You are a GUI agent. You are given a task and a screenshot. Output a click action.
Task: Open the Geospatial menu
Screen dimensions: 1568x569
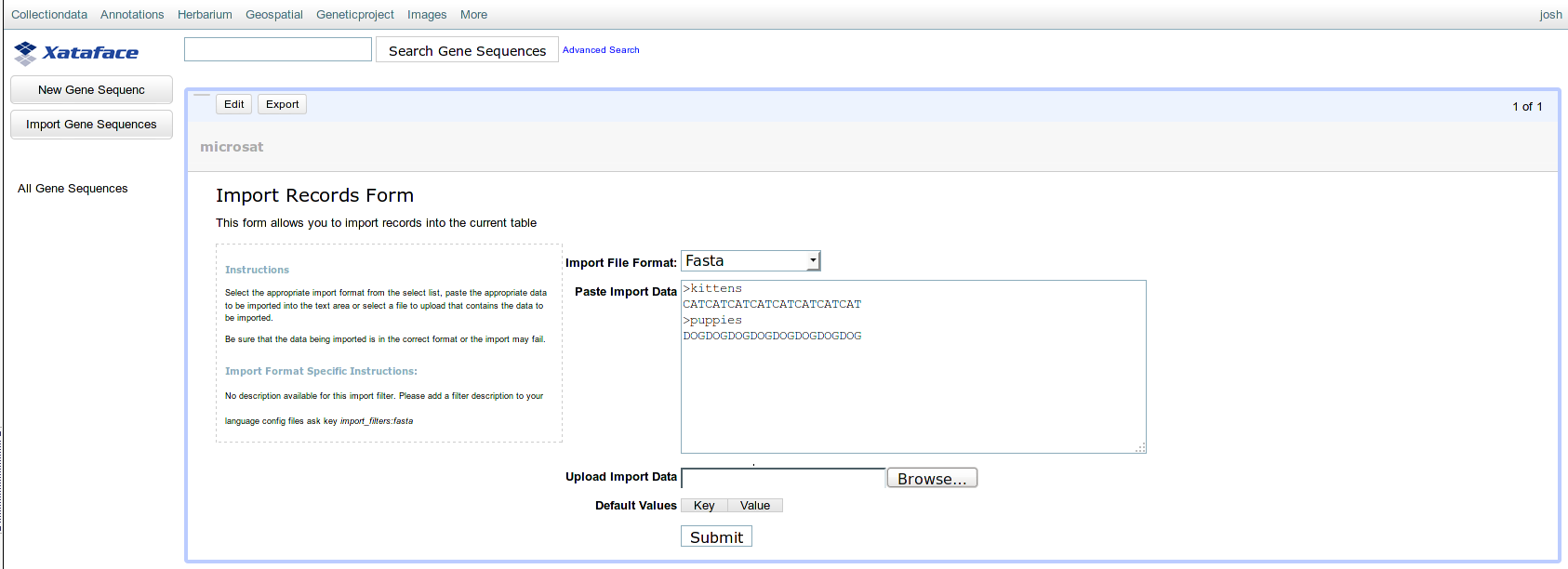[x=274, y=15]
